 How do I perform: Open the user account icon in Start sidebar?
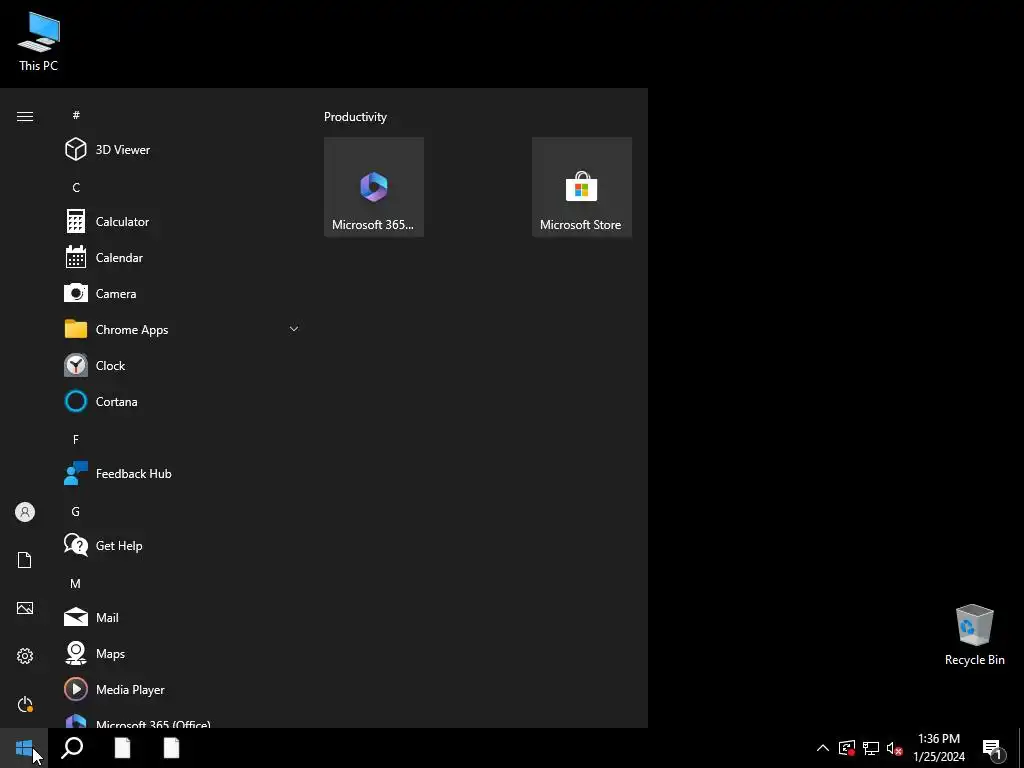[x=25, y=512]
